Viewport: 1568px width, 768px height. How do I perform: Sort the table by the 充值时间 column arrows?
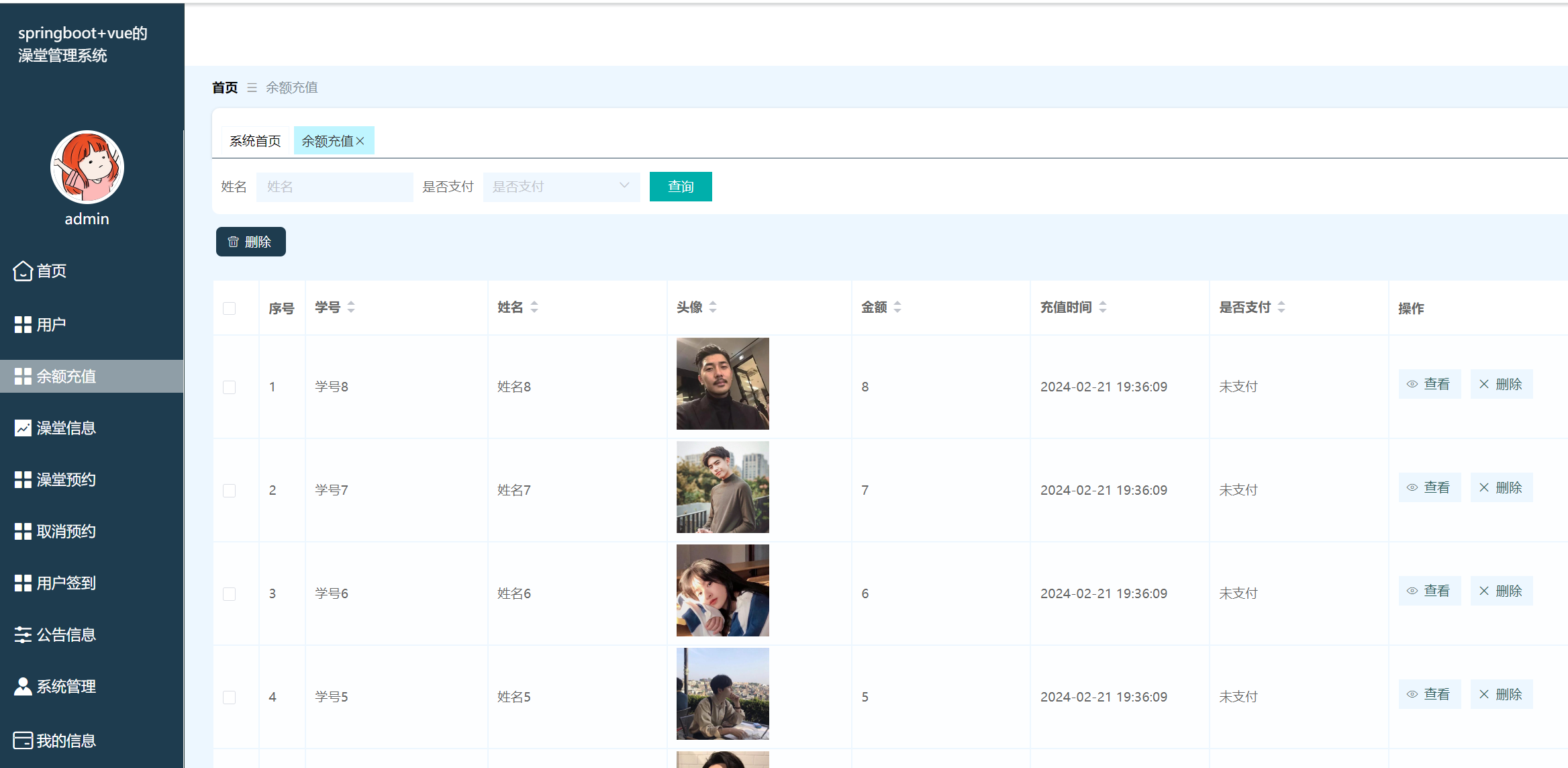[x=1103, y=307]
